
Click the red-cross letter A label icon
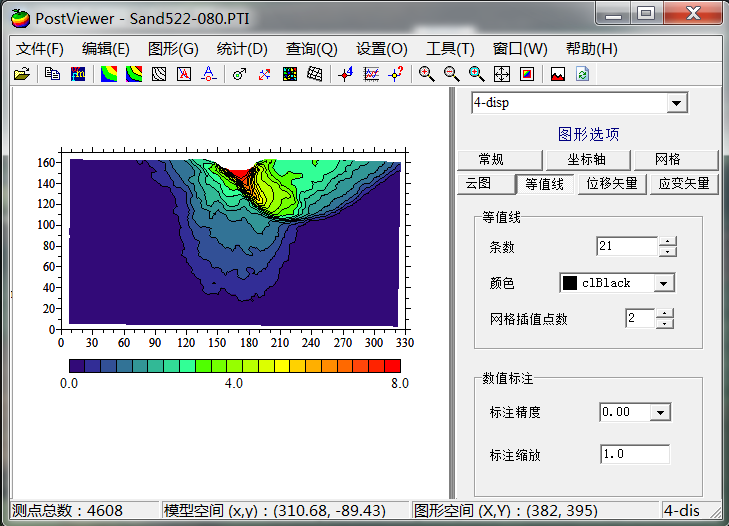pyautogui.click(x=184, y=74)
